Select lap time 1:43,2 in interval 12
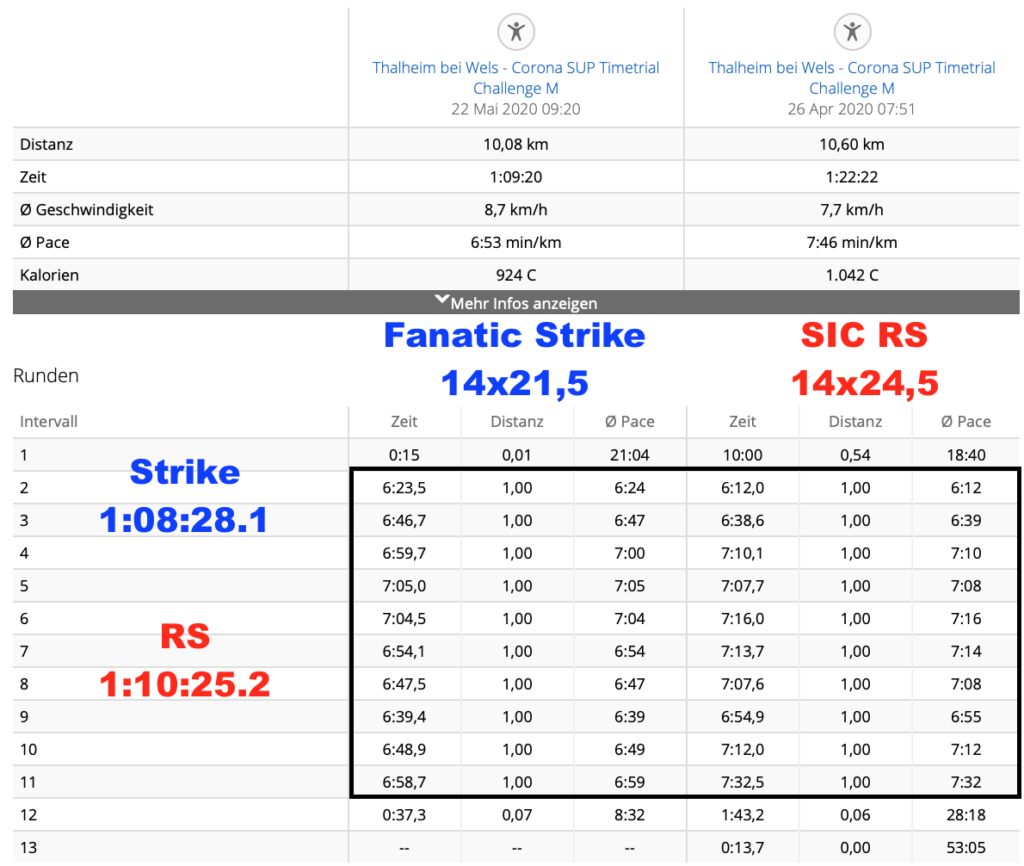The width and height of the screenshot is (1024, 866). [x=743, y=815]
